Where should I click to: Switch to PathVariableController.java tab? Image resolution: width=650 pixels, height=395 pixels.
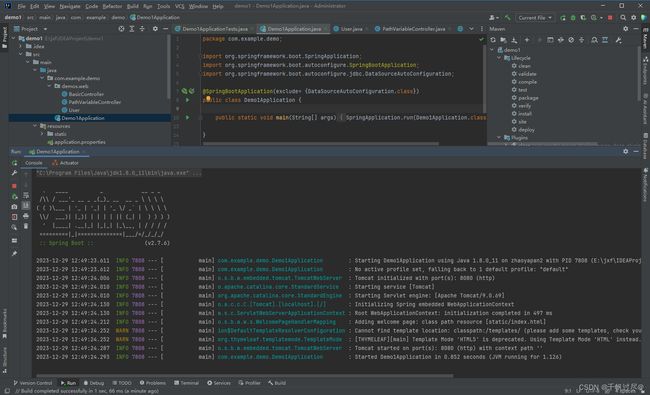point(413,29)
